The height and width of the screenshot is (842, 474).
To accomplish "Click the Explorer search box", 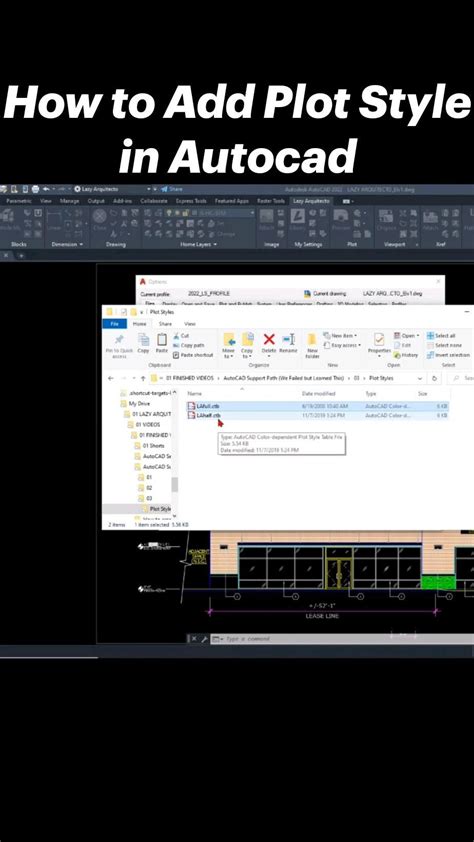I will click(x=462, y=378).
